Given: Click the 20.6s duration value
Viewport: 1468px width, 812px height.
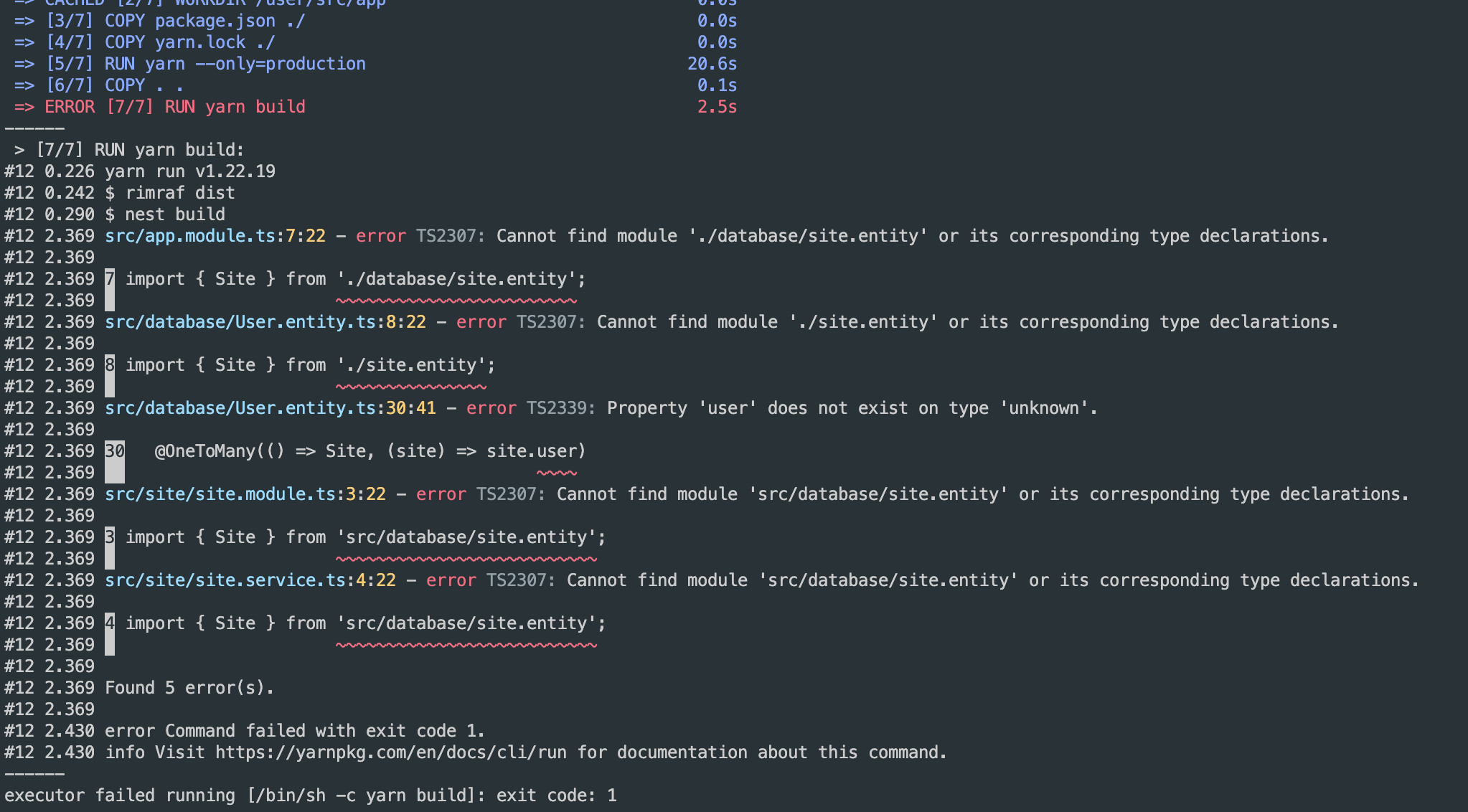Looking at the screenshot, I should pyautogui.click(x=712, y=64).
